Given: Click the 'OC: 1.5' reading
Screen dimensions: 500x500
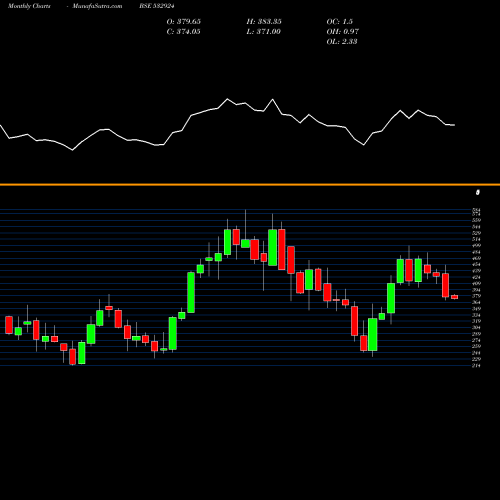Looking at the screenshot, I should (339, 22).
